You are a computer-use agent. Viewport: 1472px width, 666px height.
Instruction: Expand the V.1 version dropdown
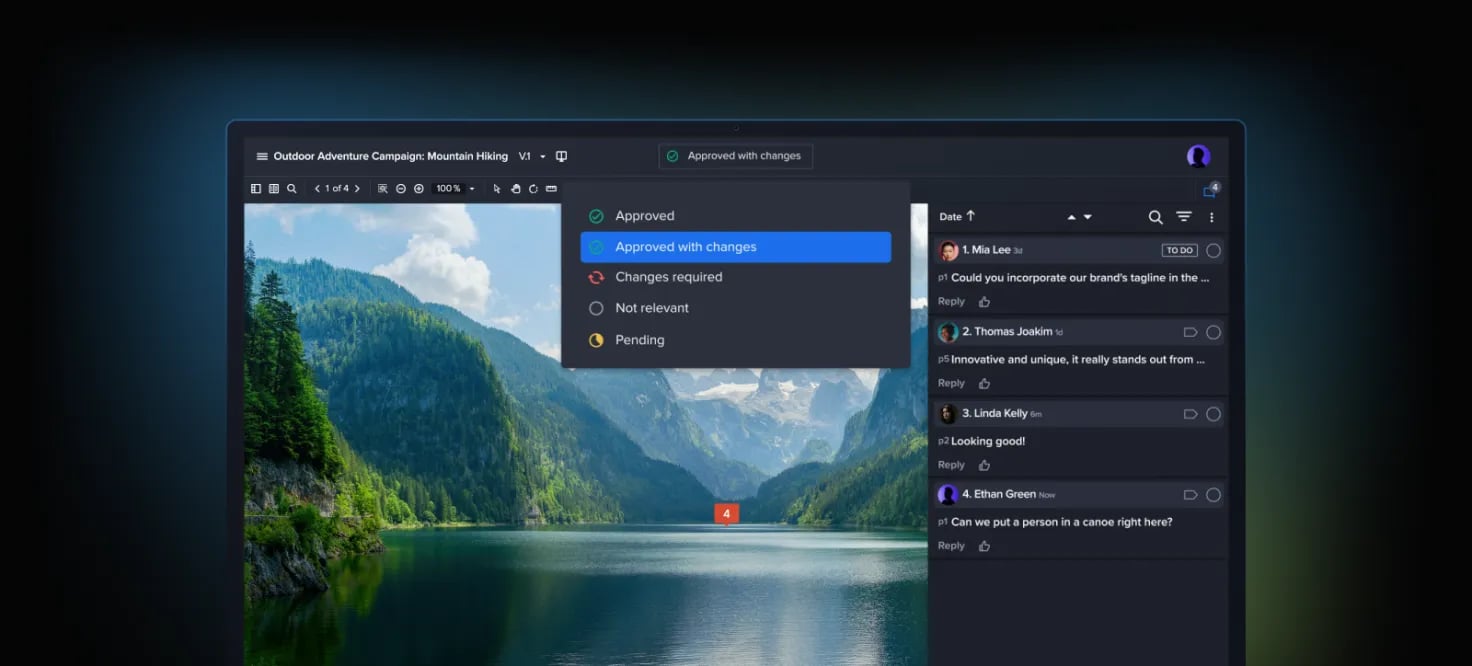[x=543, y=157]
